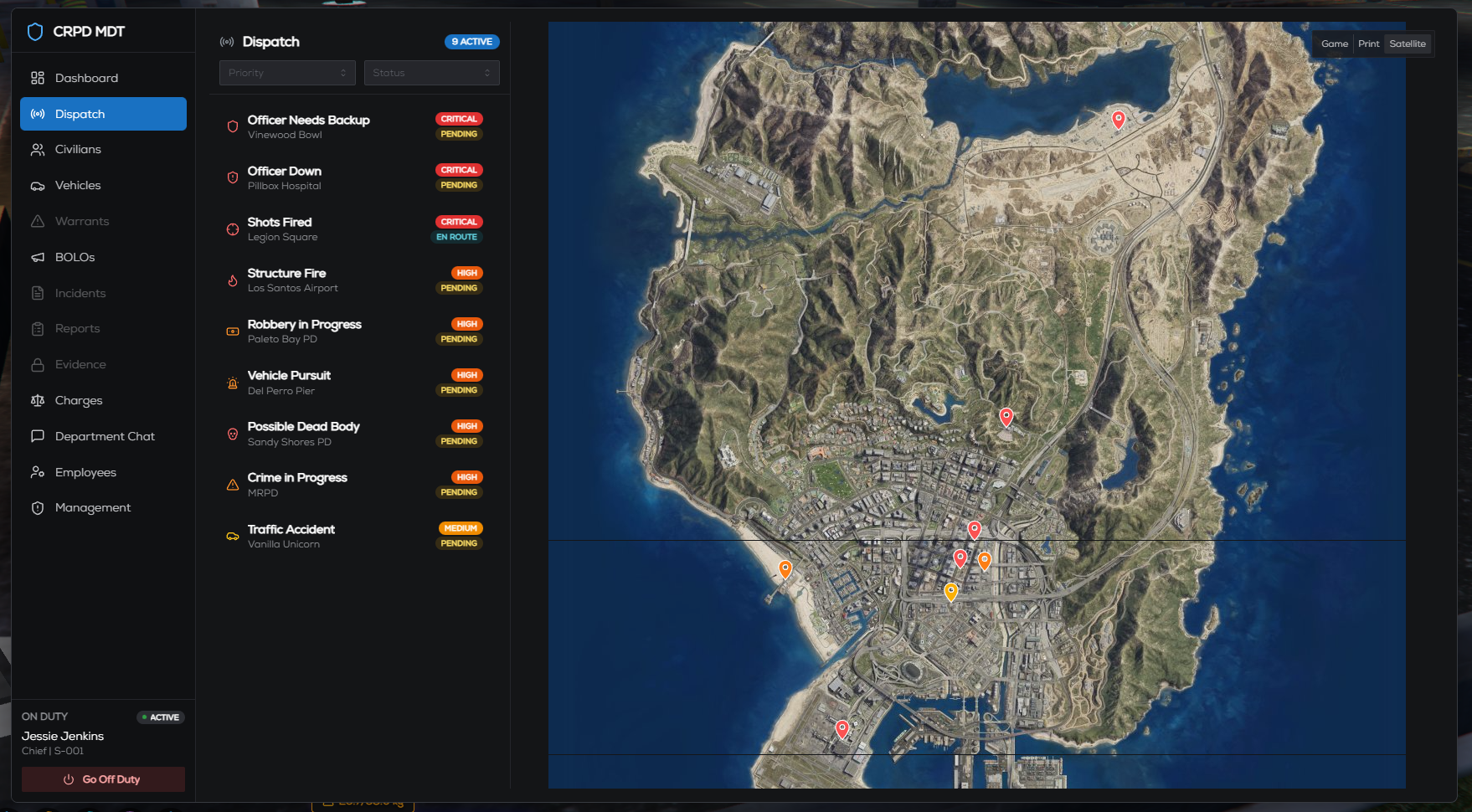Viewport: 1472px width, 812px height.
Task: Click the CRPD MDT shield logo icon
Action: click(x=35, y=32)
